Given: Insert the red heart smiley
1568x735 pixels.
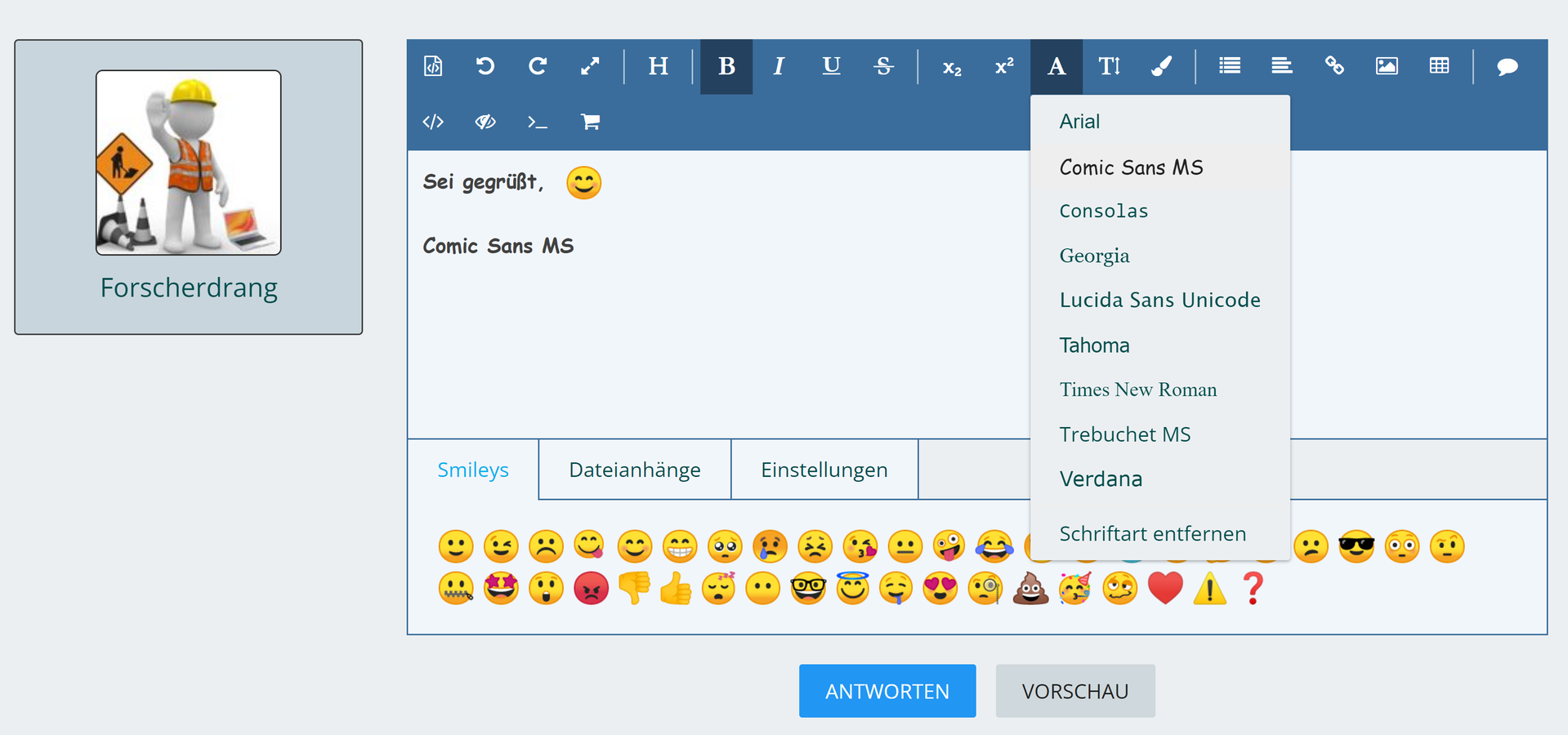Looking at the screenshot, I should [1165, 588].
